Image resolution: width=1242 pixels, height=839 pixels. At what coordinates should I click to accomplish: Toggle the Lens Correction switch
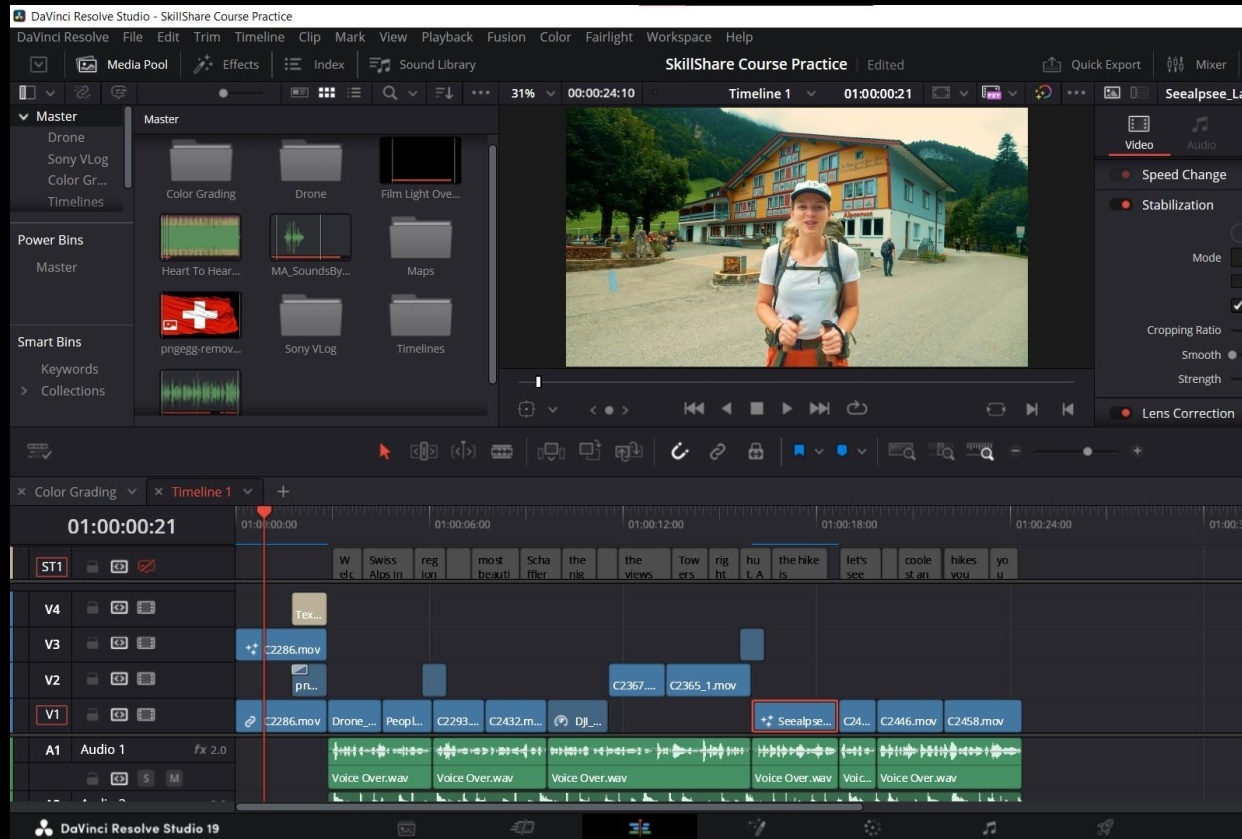(1123, 414)
